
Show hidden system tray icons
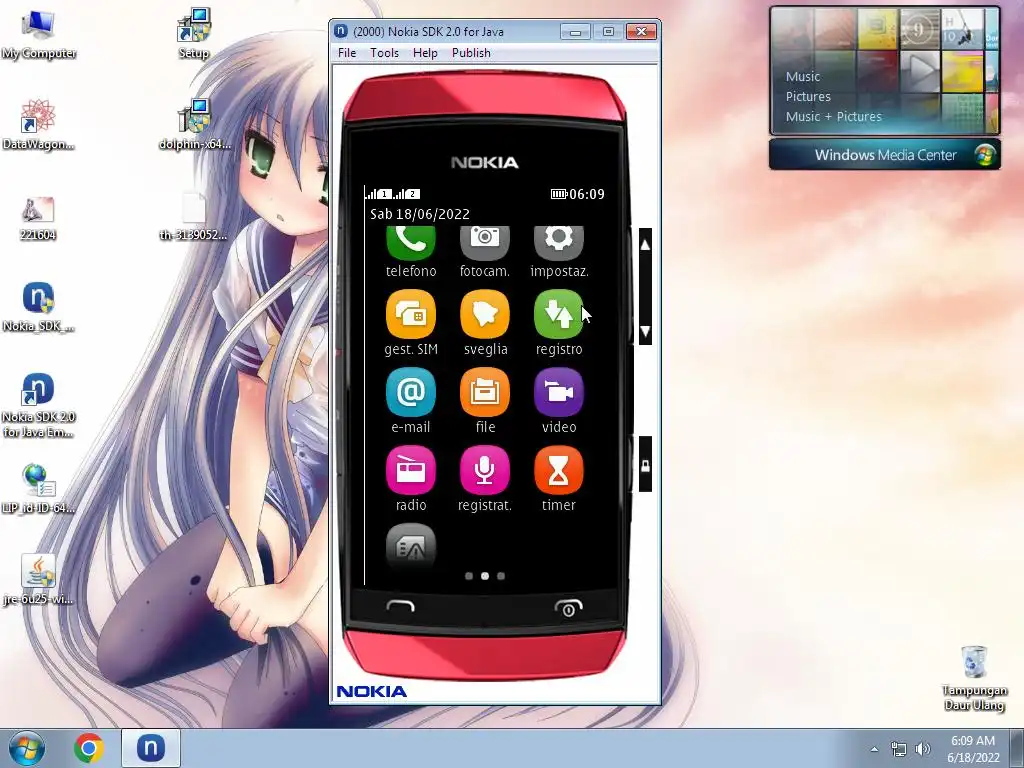(874, 749)
